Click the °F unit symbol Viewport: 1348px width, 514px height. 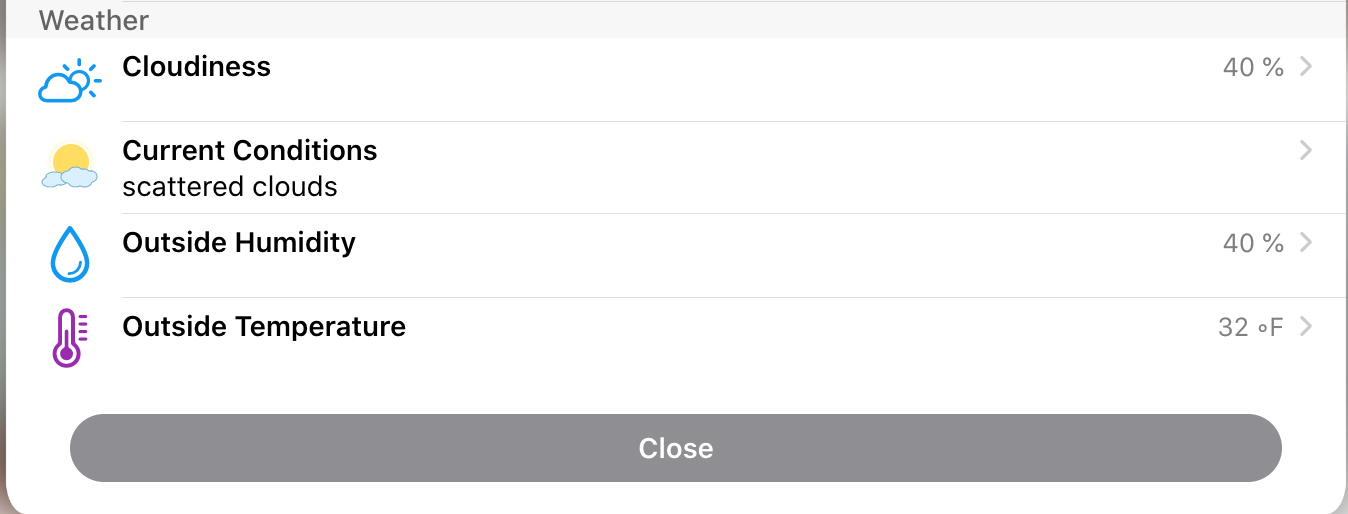(x=1270, y=328)
